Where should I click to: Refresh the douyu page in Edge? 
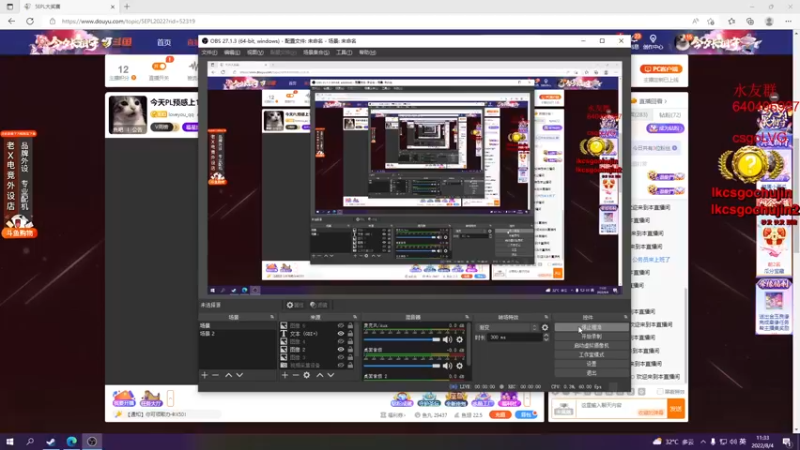point(30,21)
